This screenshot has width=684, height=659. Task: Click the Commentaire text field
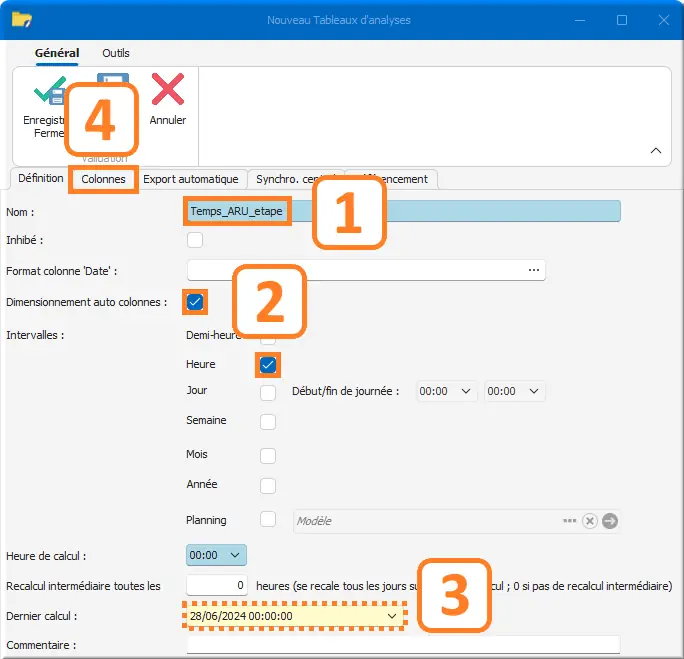point(403,645)
